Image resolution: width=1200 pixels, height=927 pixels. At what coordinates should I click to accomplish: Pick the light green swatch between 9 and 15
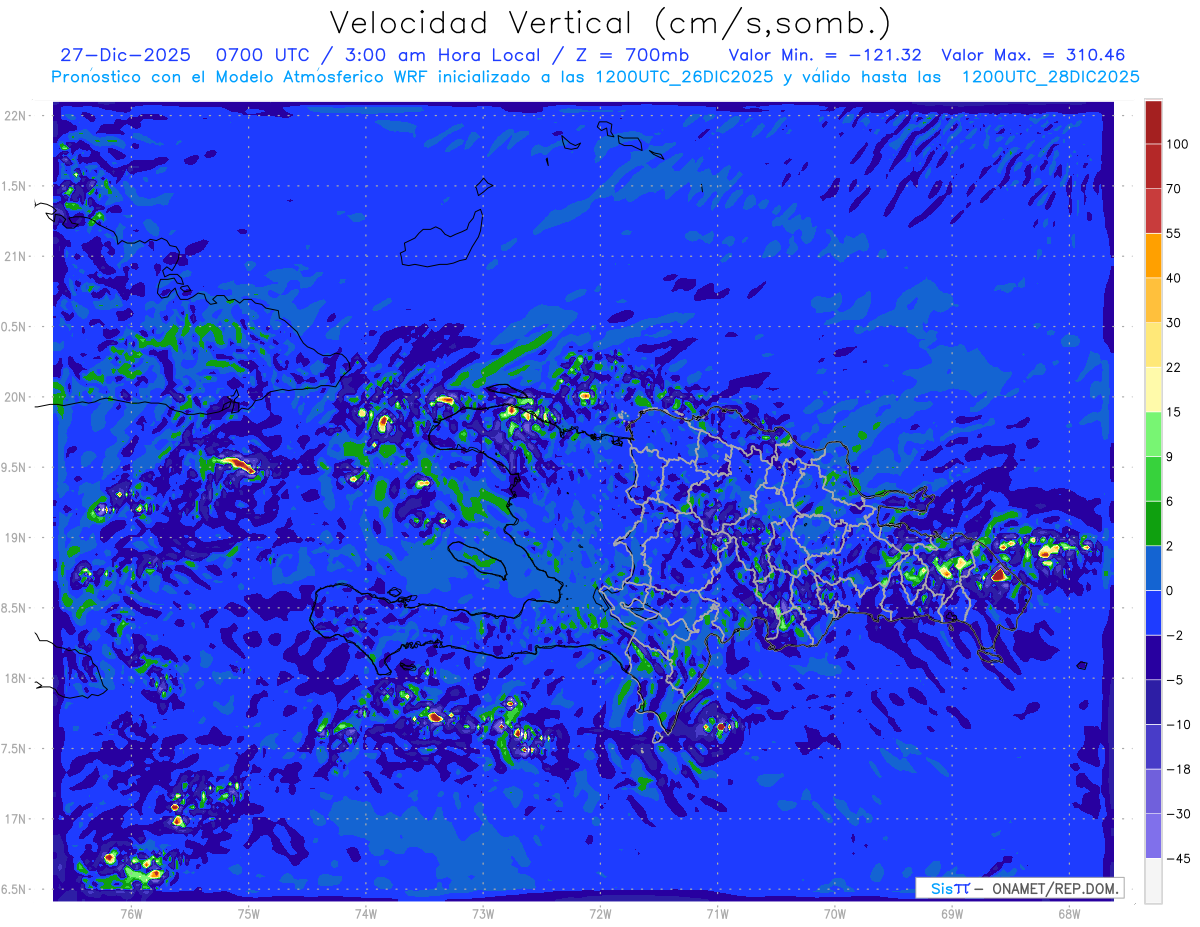(1153, 434)
